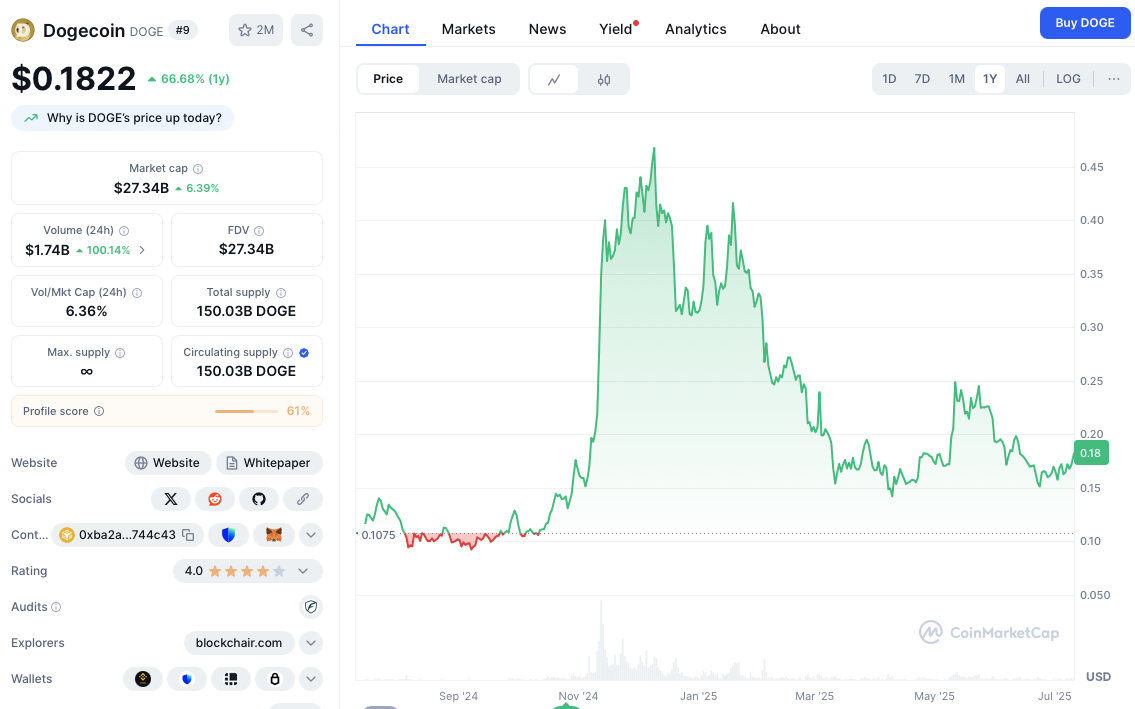Click the 150.03B DOGE total supply value
The width and height of the screenshot is (1135, 709).
pos(246,311)
